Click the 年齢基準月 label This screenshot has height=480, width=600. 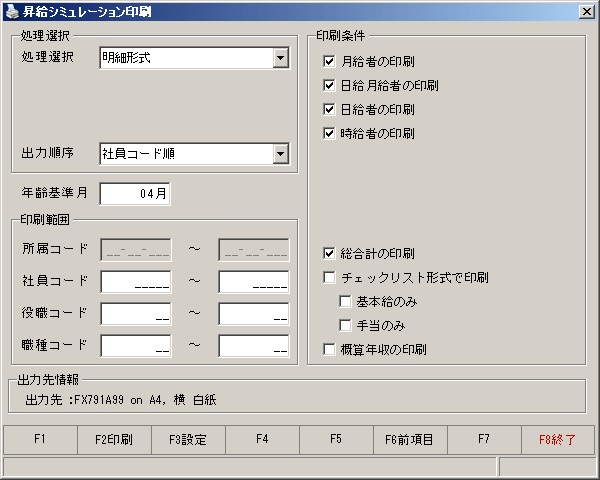pos(55,193)
